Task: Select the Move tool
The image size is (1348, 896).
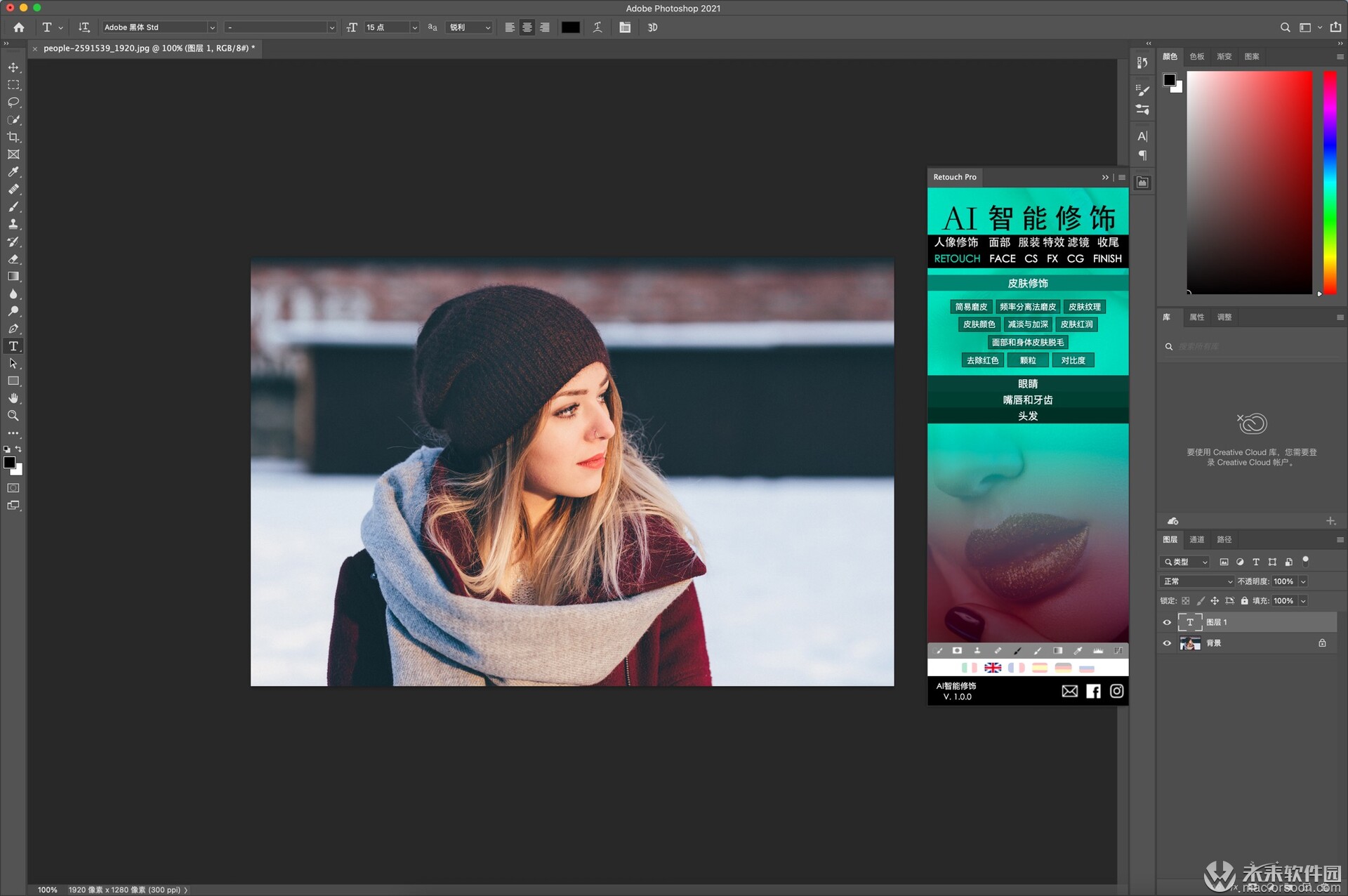Action: [x=13, y=68]
